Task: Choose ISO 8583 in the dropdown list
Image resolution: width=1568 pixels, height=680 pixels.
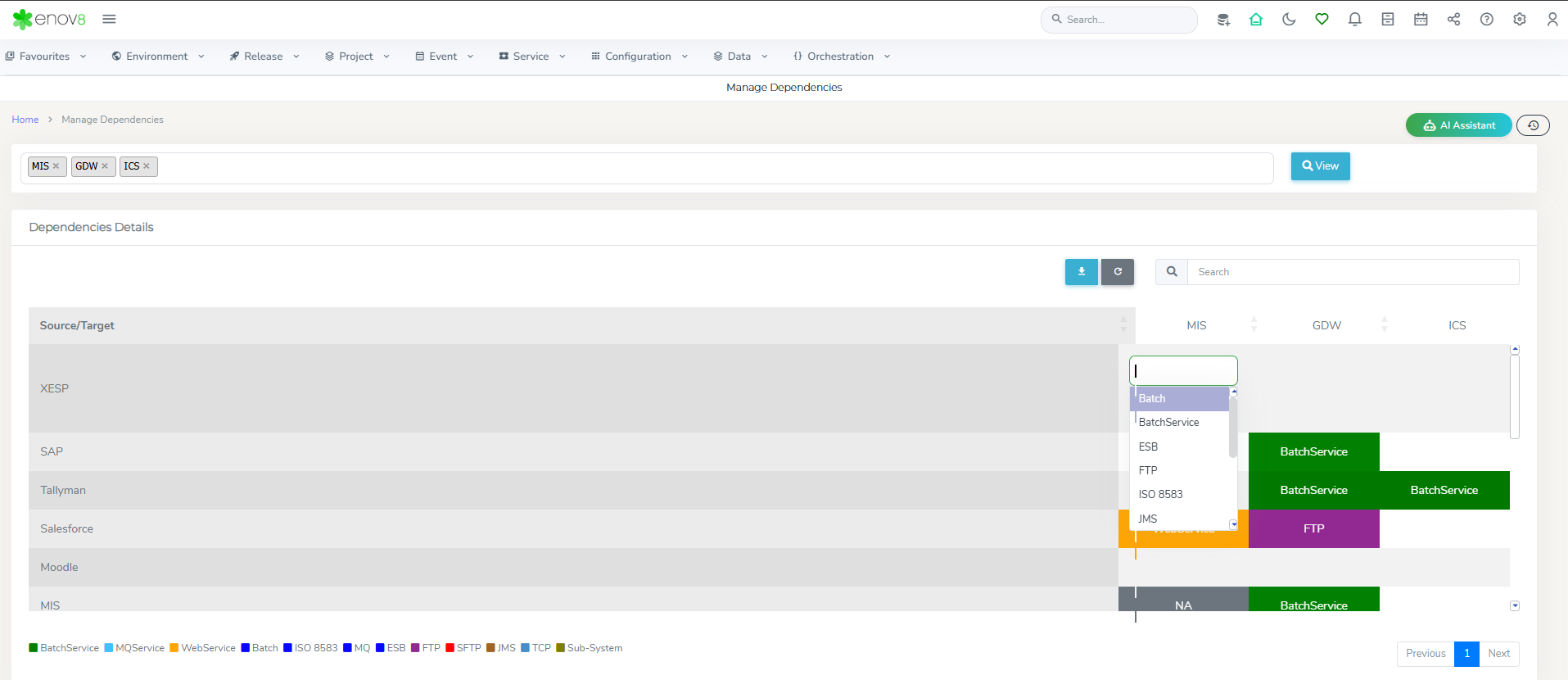Action: 1160,495
